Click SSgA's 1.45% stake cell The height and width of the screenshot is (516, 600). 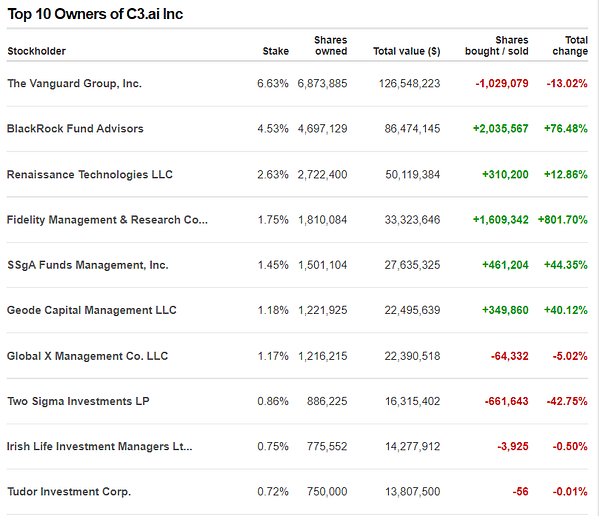(x=273, y=265)
